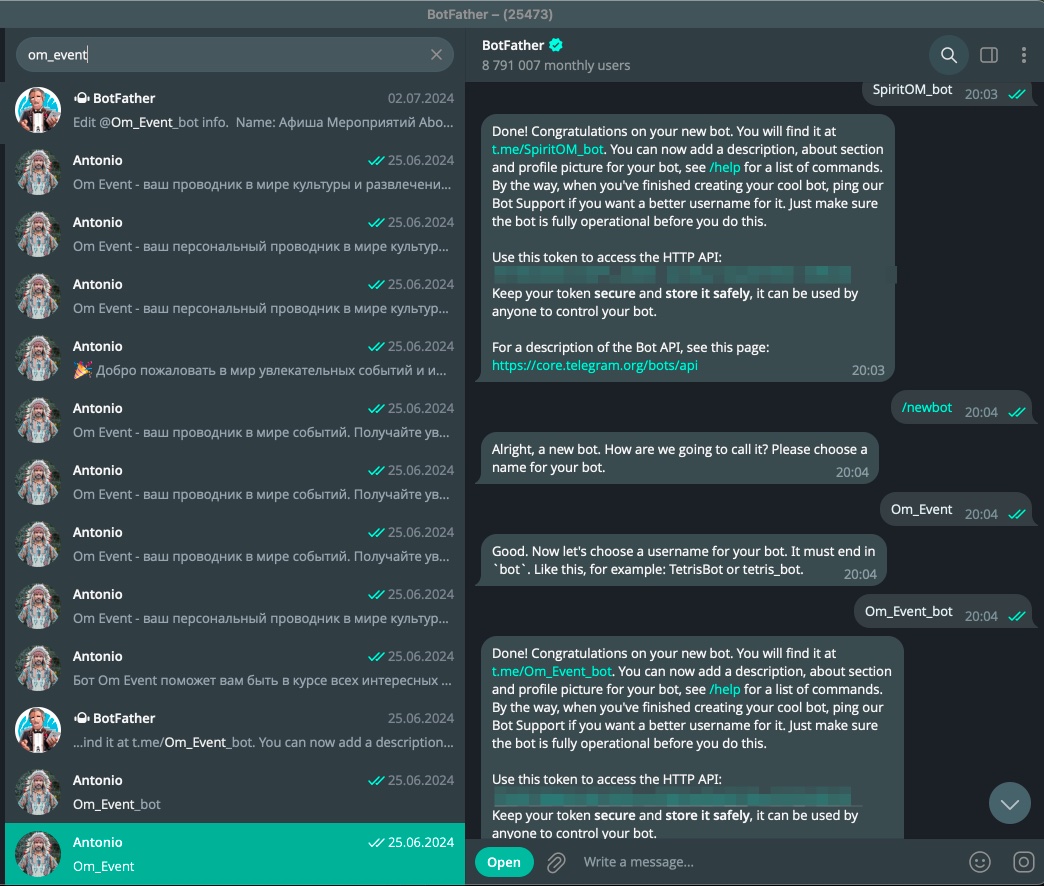The width and height of the screenshot is (1044, 886).
Task: Click BotFather avatar in 02.07.2024 result
Action: click(38, 111)
